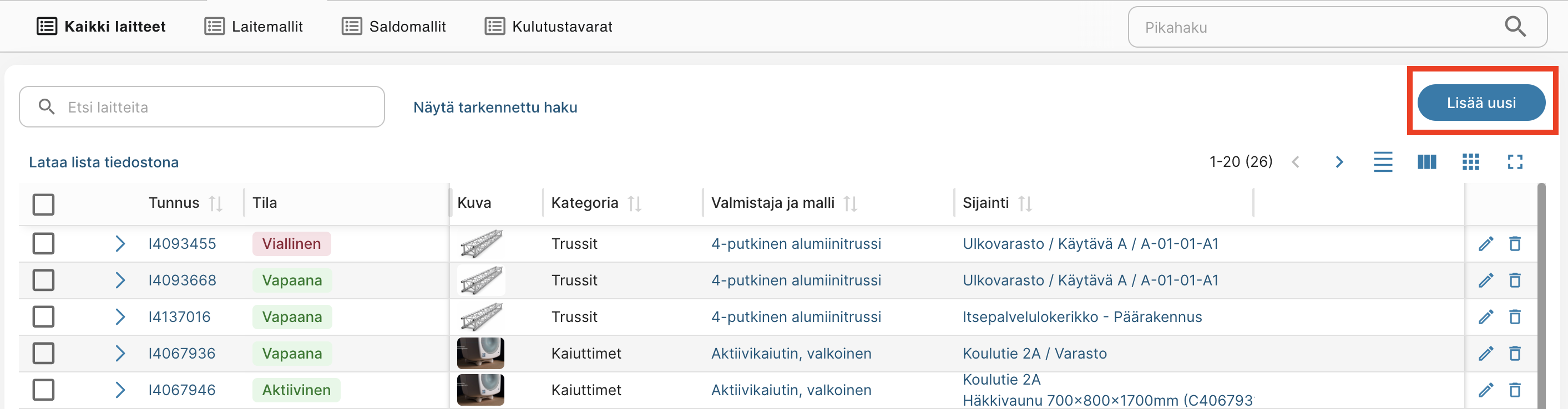Expand row I4137016 details chevron
Viewport: 1568px width, 409px height.
pos(120,316)
